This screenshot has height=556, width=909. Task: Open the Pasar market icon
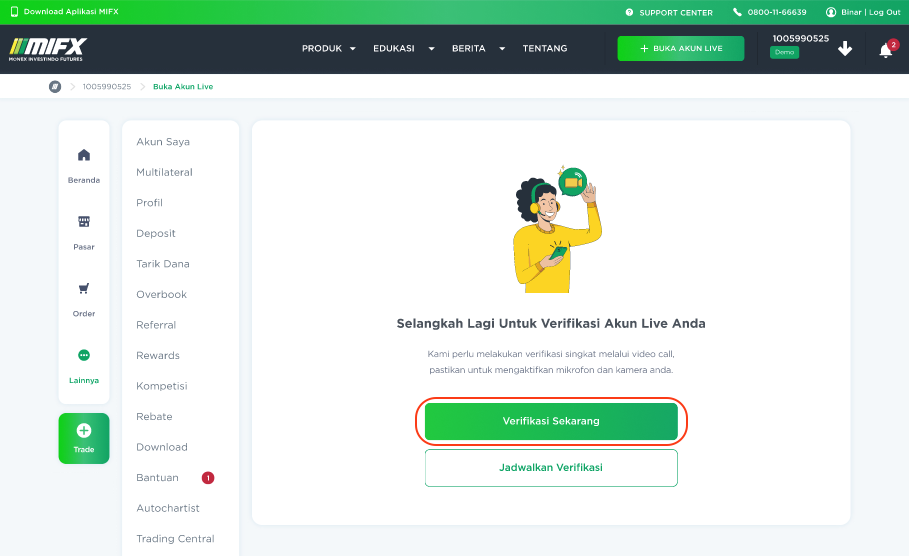coord(84,221)
